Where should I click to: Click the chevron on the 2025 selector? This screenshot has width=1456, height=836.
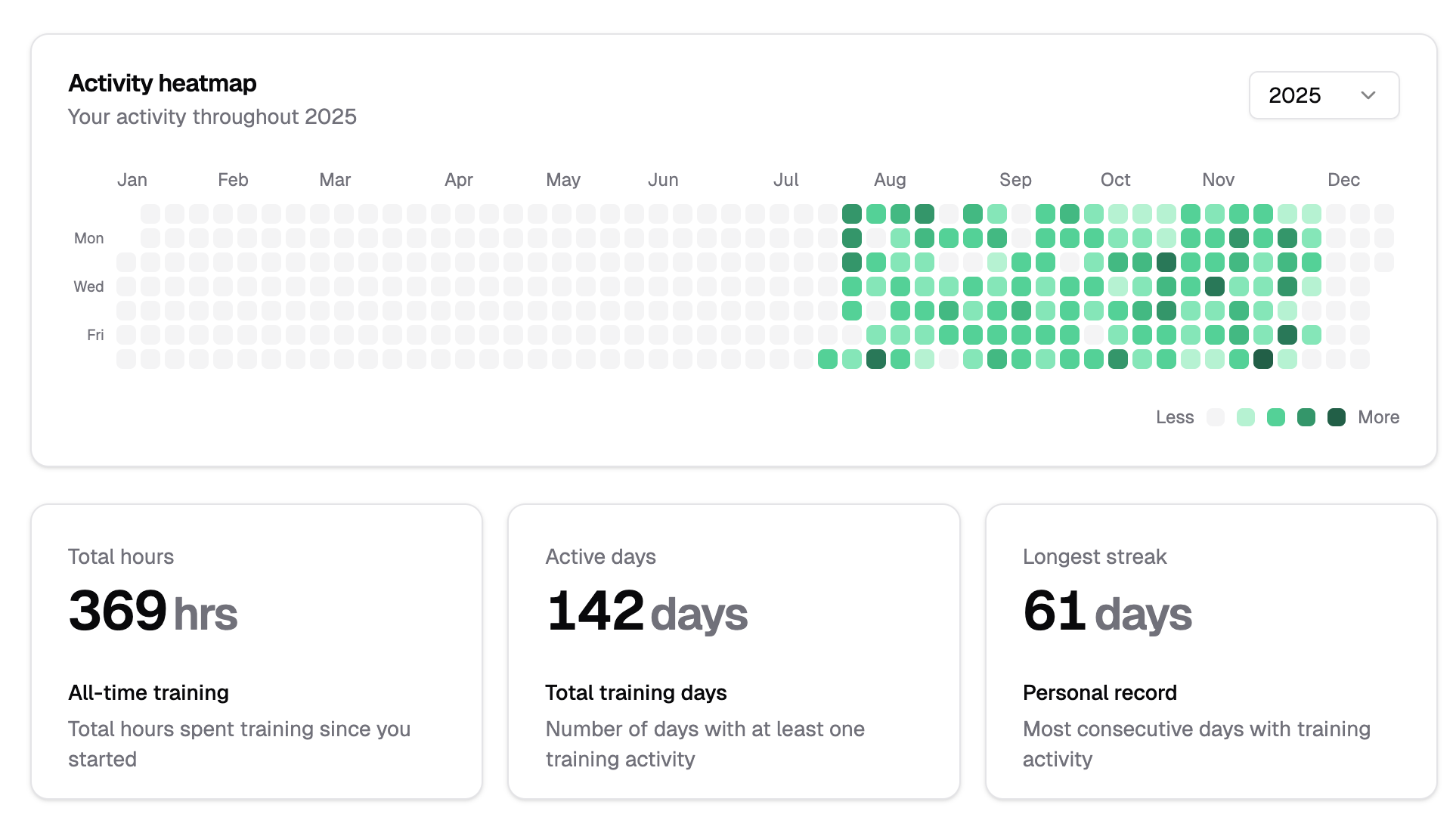1368,95
